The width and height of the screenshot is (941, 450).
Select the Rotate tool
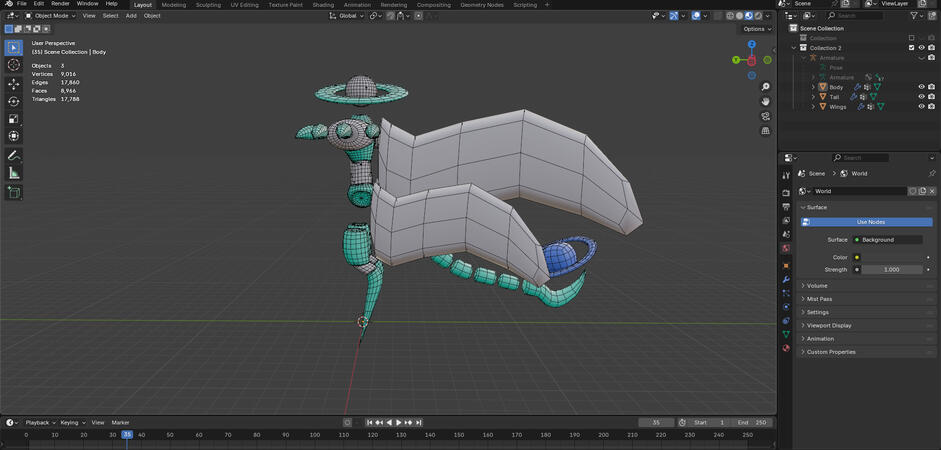(x=14, y=101)
